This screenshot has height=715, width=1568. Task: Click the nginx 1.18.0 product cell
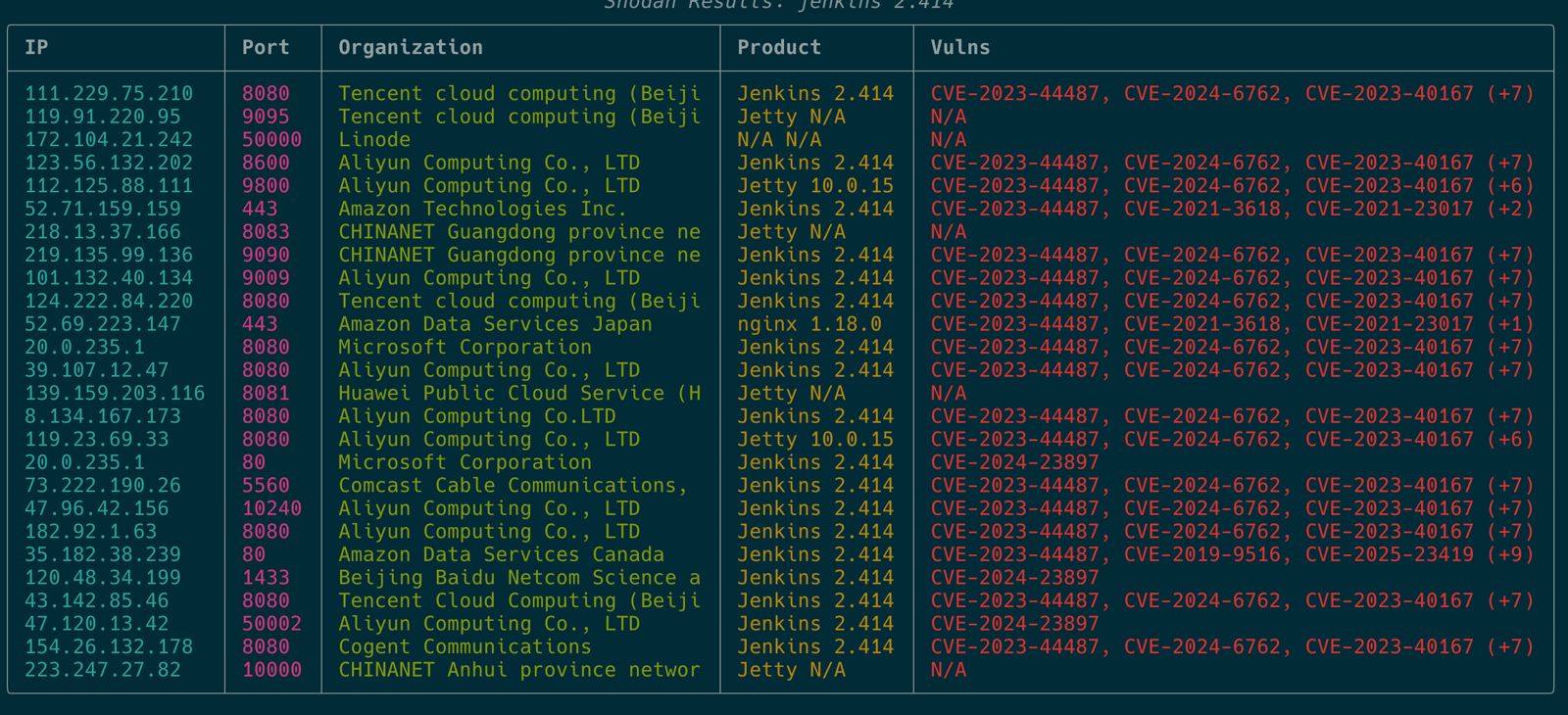(x=809, y=324)
